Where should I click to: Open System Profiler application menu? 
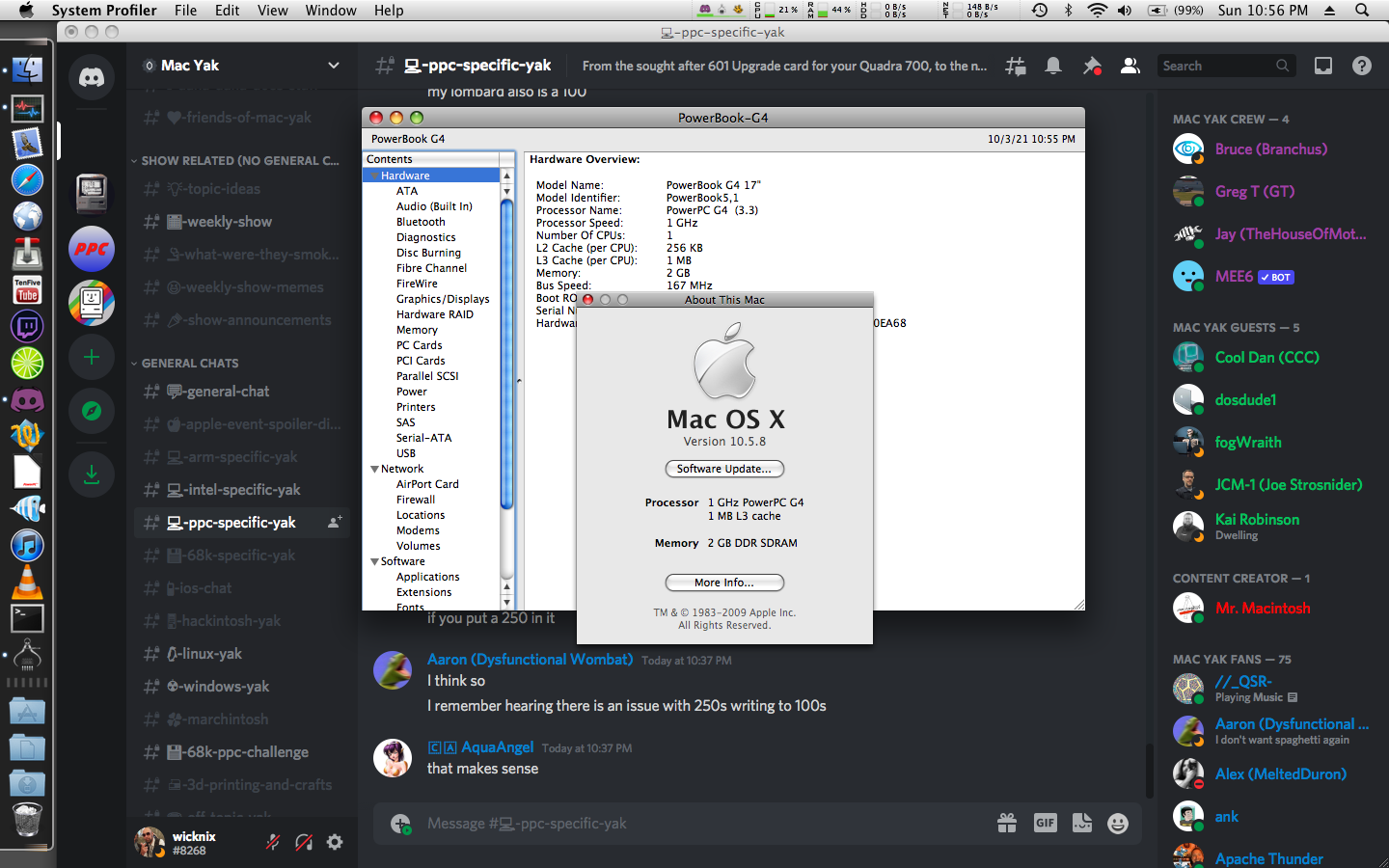tap(104, 10)
